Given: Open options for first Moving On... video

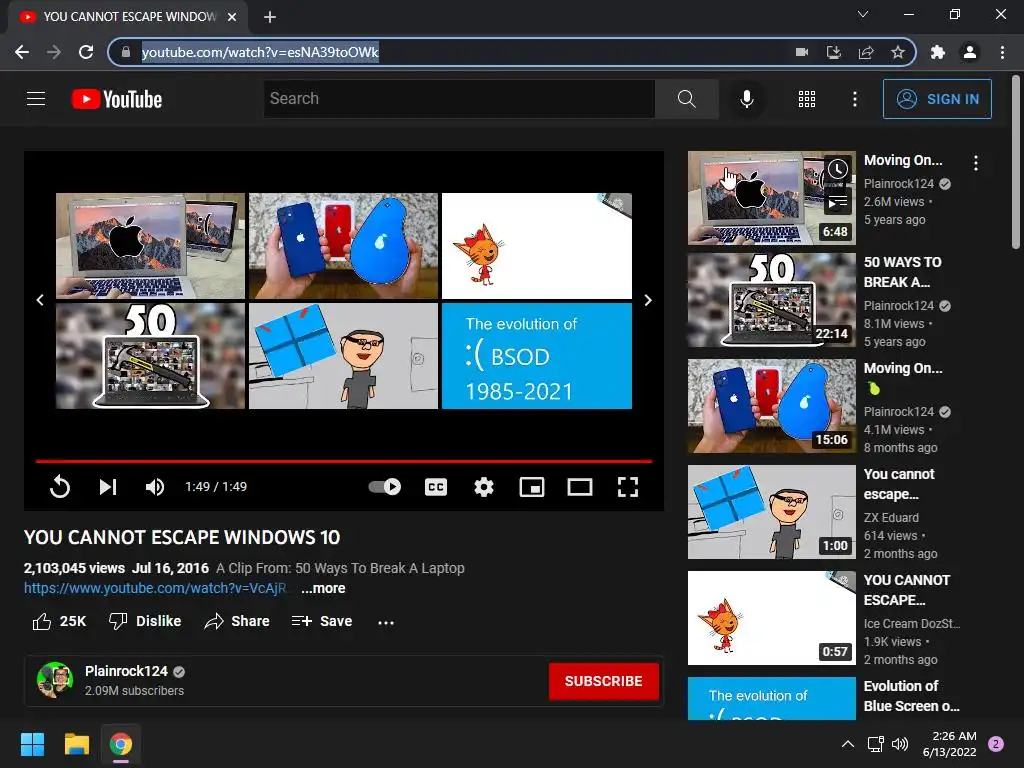Looking at the screenshot, I should (x=976, y=163).
